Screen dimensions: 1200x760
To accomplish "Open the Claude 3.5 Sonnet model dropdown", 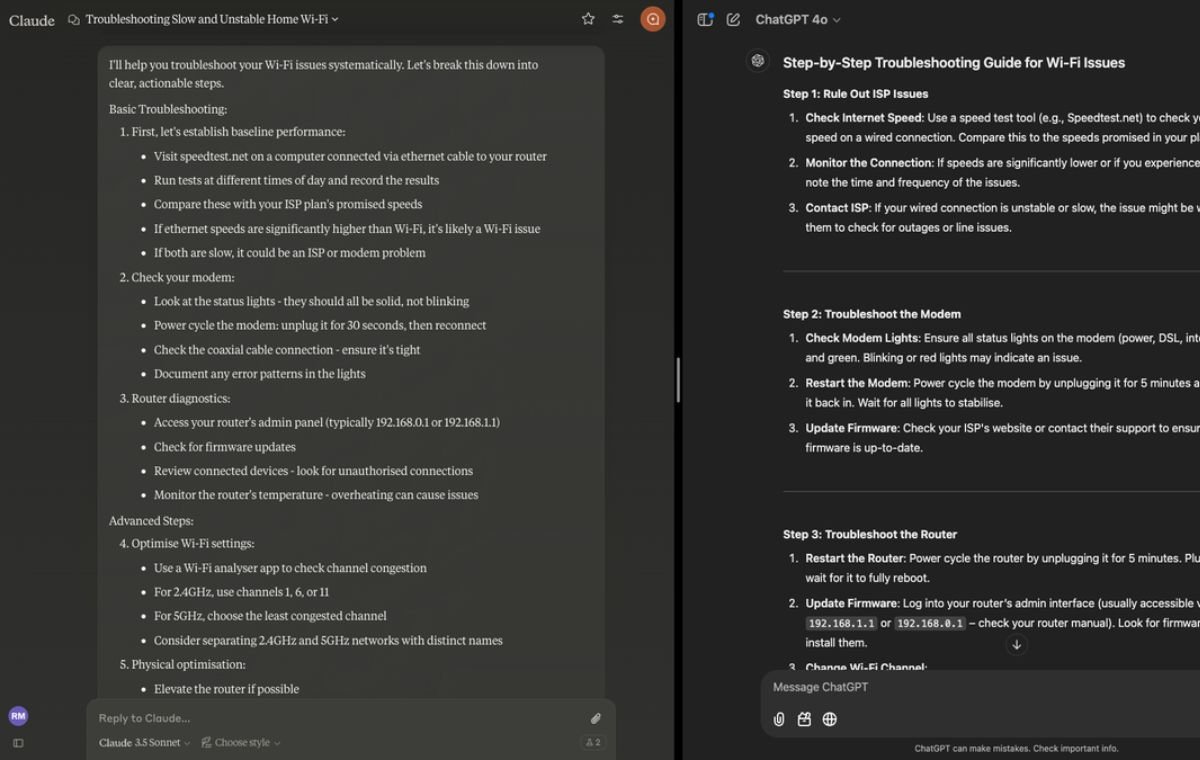I will (145, 743).
